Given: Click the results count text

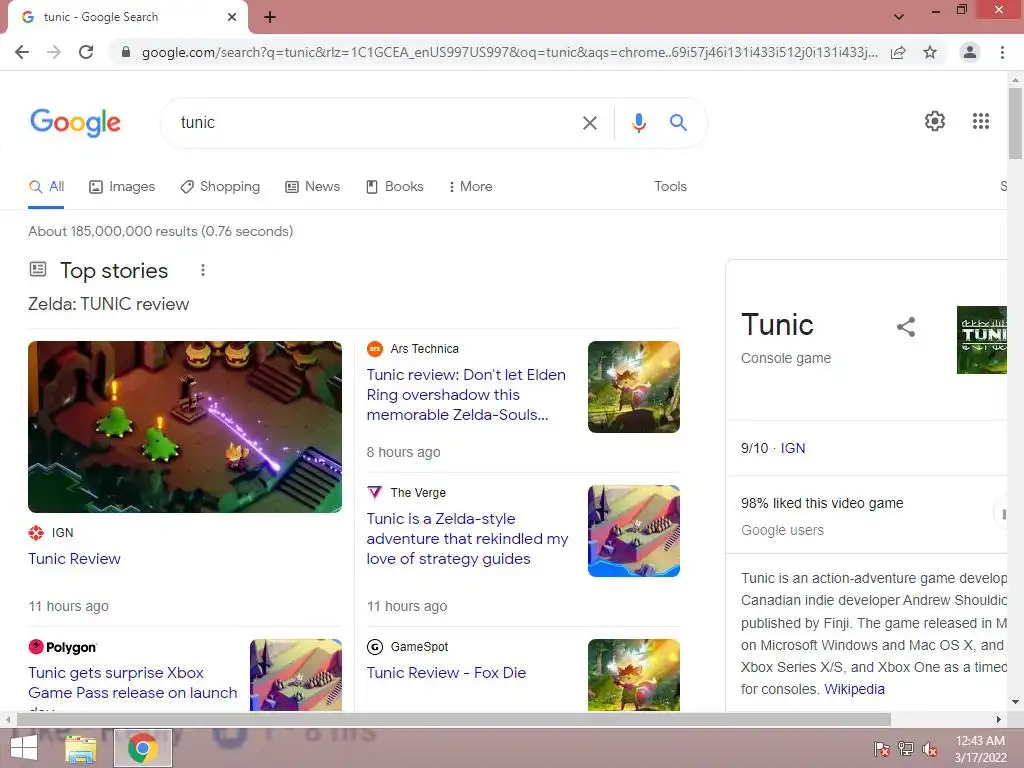Looking at the screenshot, I should tap(161, 231).
